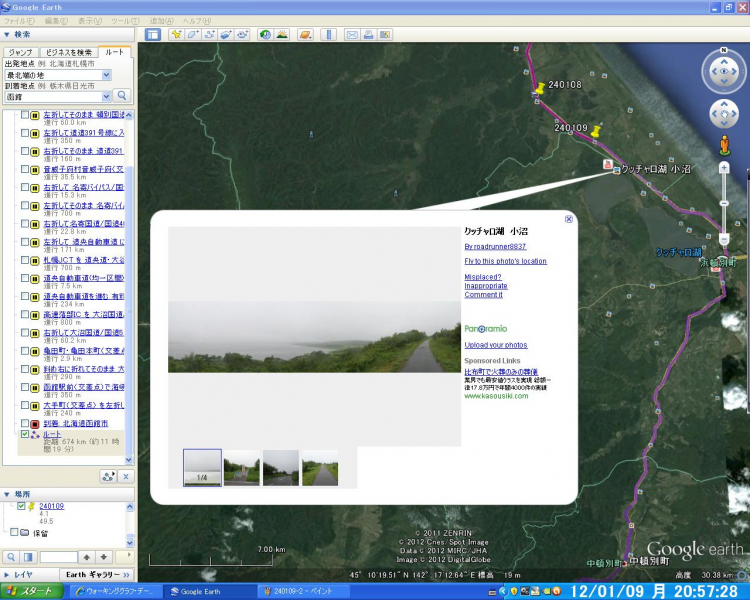Screen dimensions: 750x600
Task: Click the Windows スタート button
Action: (x=32, y=591)
